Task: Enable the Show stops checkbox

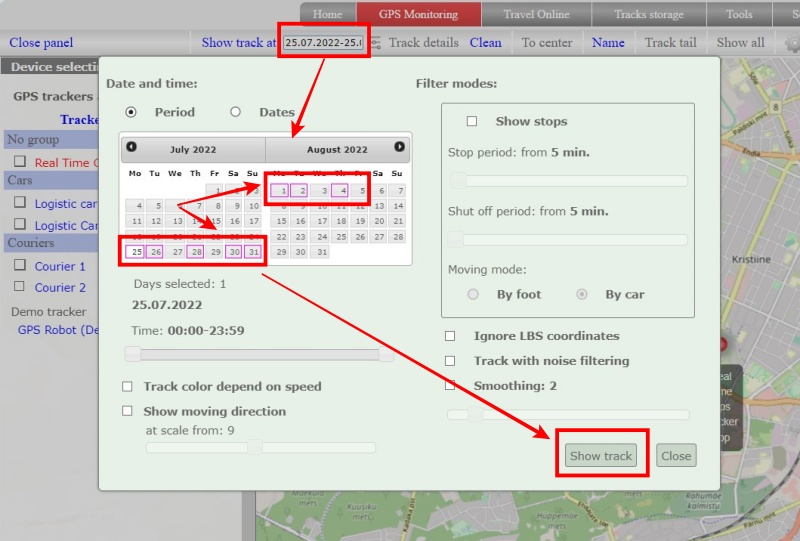Action: coord(472,121)
